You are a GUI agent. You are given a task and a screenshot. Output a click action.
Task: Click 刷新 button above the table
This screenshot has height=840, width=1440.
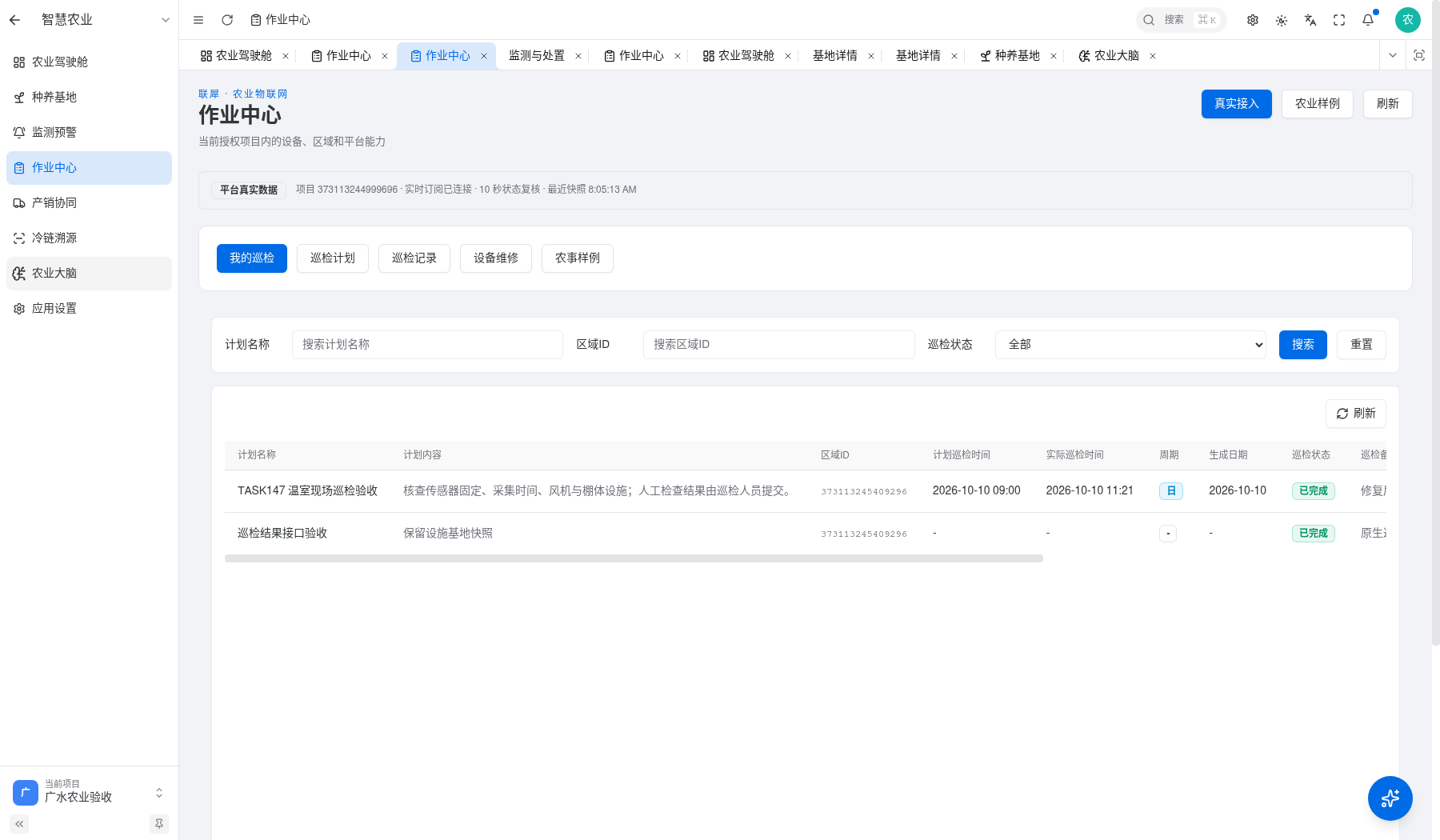(1356, 414)
